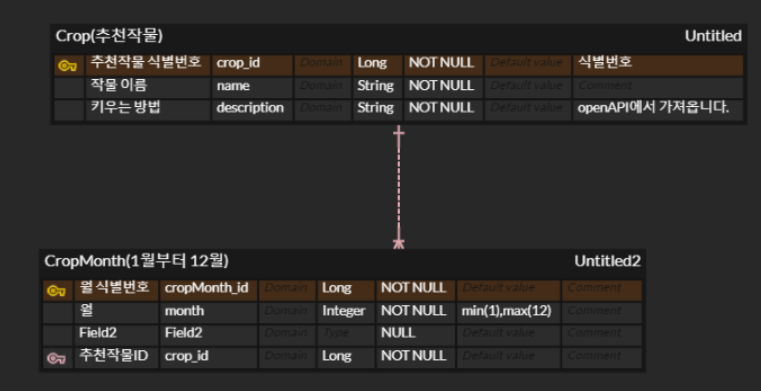The height and width of the screenshot is (391, 761).
Task: Click the pink foreign key icon in CropMonth
Action: pyautogui.click(x=56, y=358)
